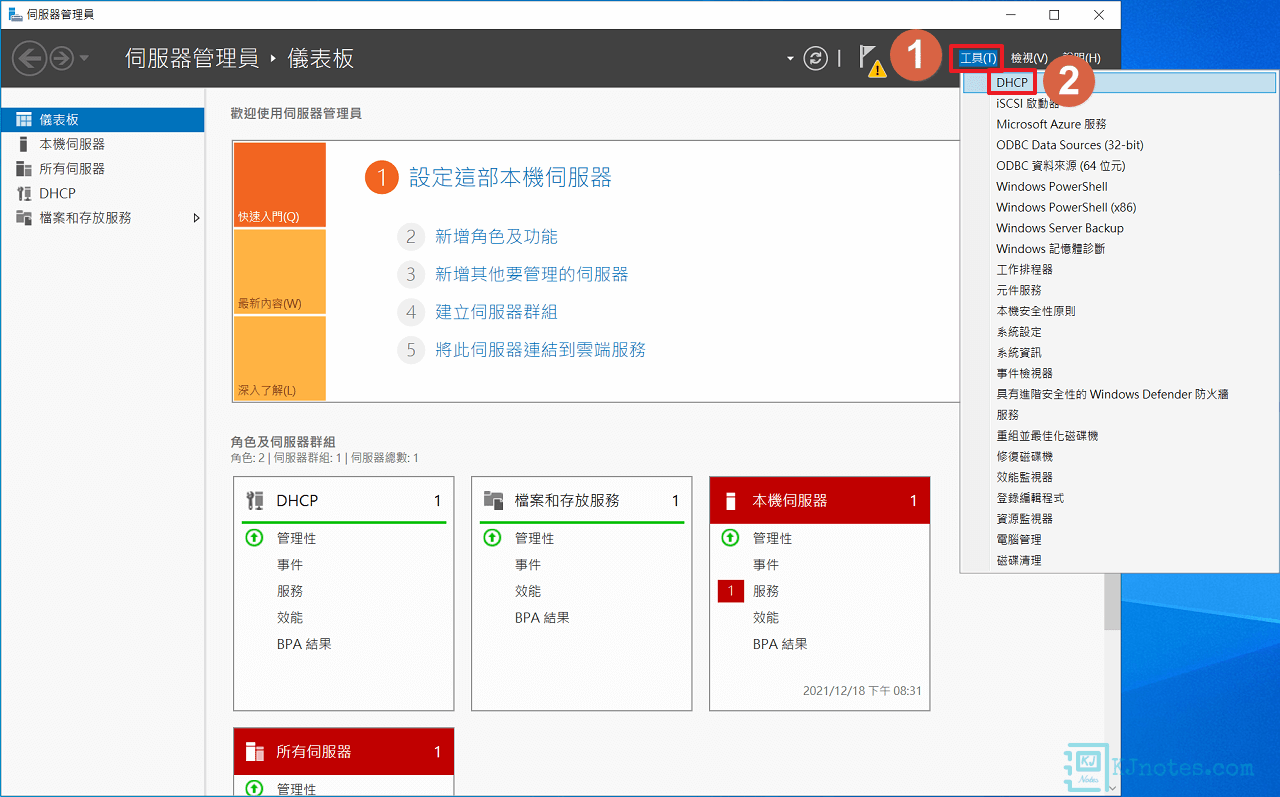
Task: Open 所有伺服器 in the sidebar
Action: [72, 169]
